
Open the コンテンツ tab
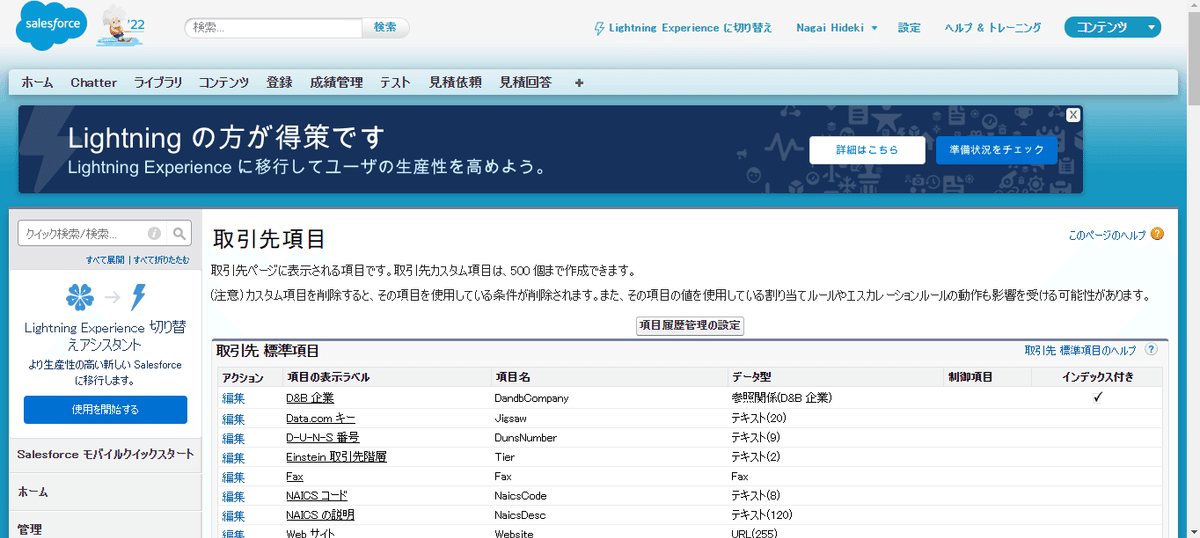point(224,82)
